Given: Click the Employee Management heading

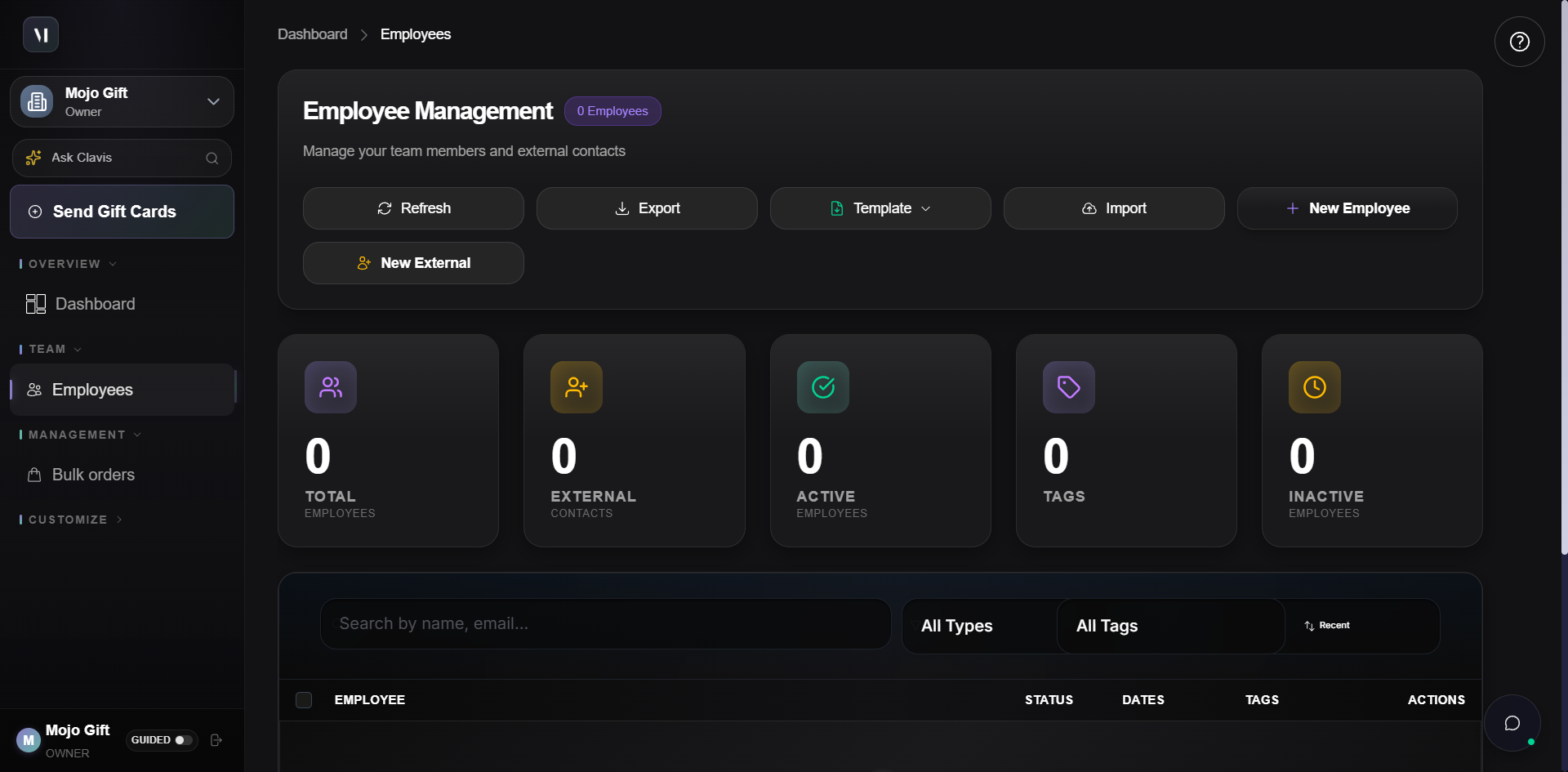Looking at the screenshot, I should [x=428, y=111].
